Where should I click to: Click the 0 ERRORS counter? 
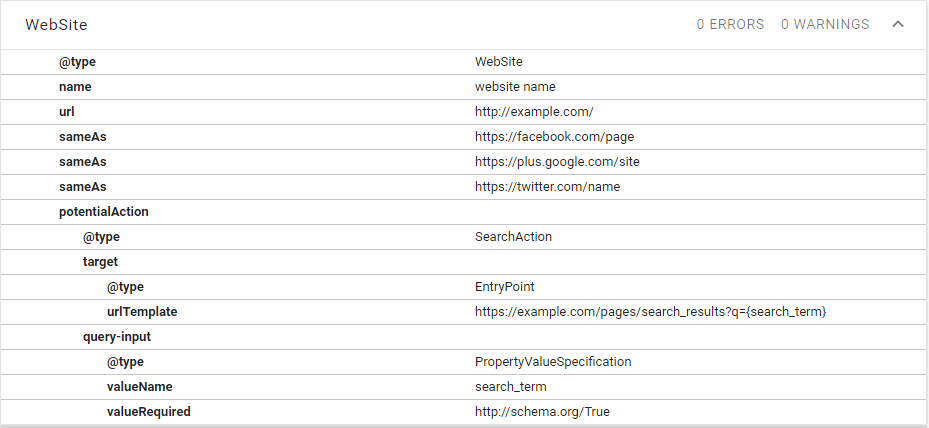730,24
